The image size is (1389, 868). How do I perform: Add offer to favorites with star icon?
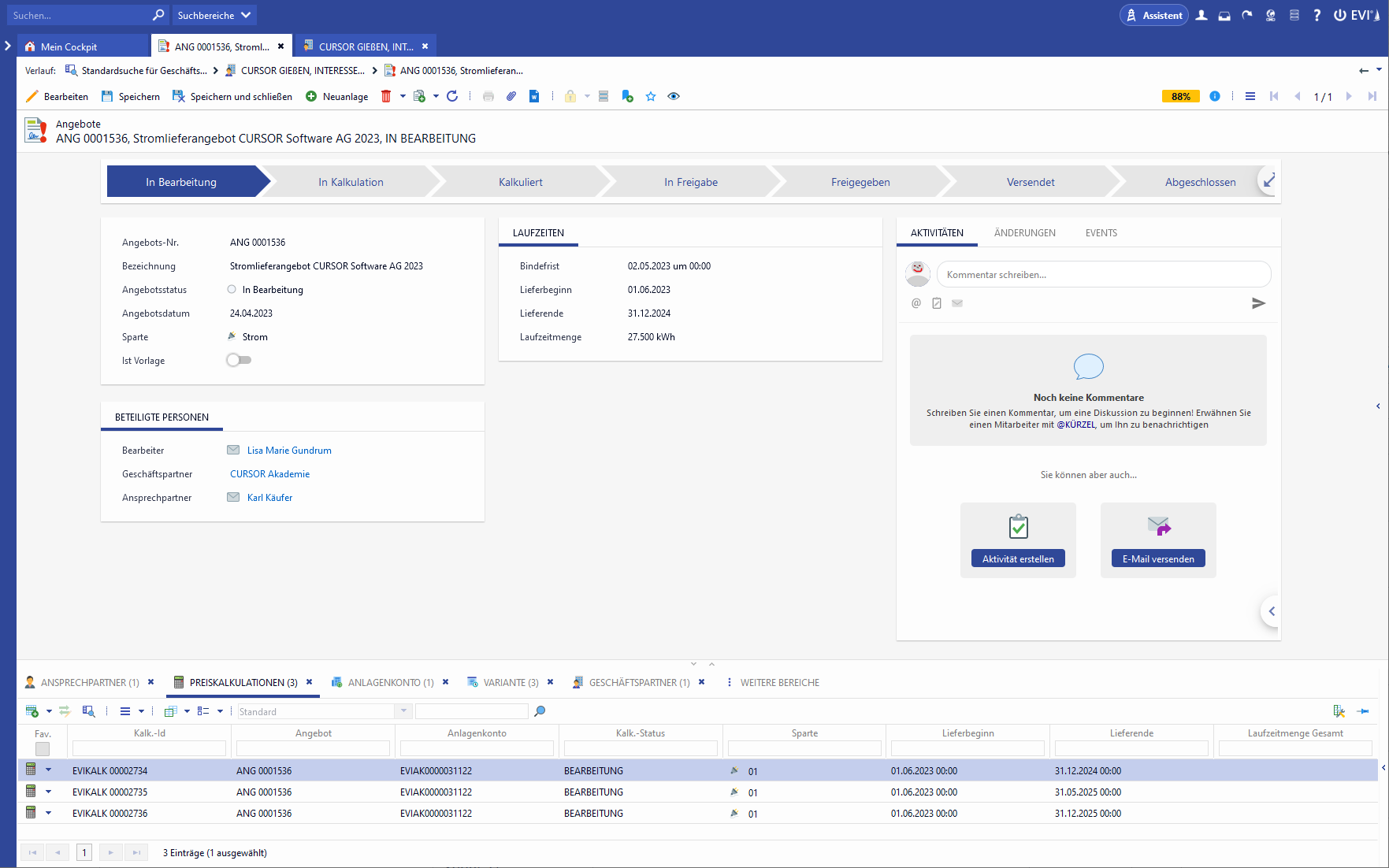651,96
